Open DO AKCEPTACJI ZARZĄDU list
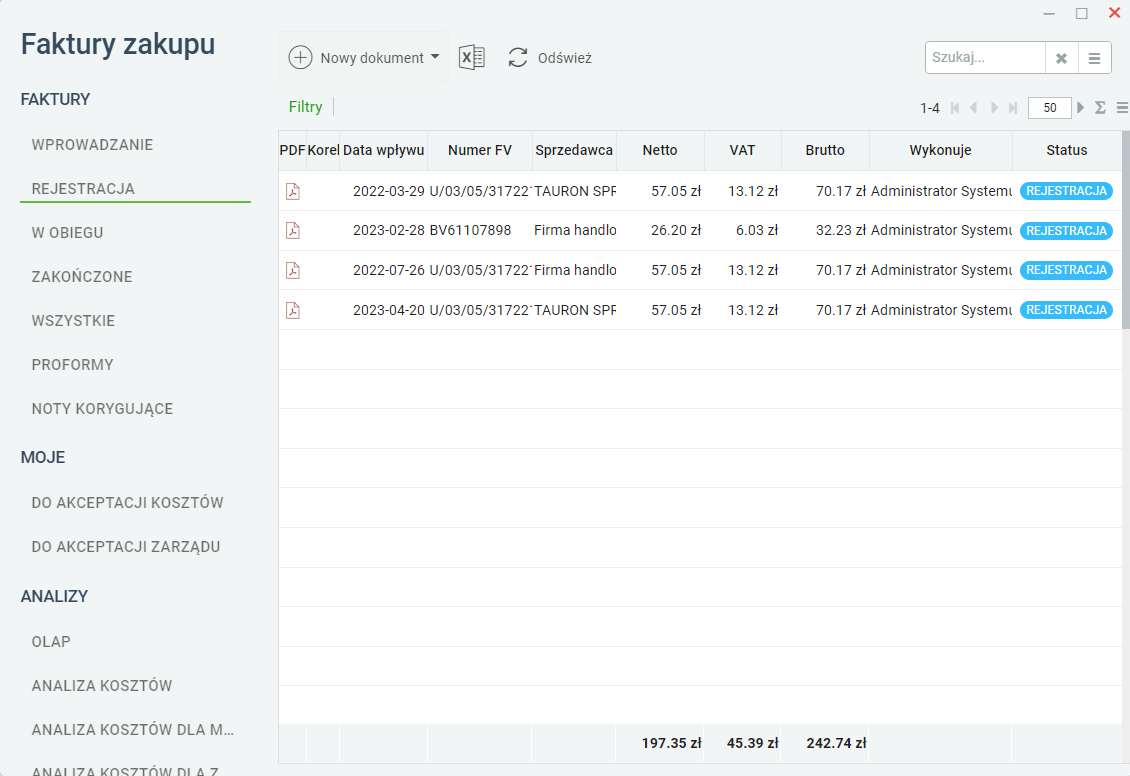Viewport: 1130px width, 776px height. tap(126, 547)
